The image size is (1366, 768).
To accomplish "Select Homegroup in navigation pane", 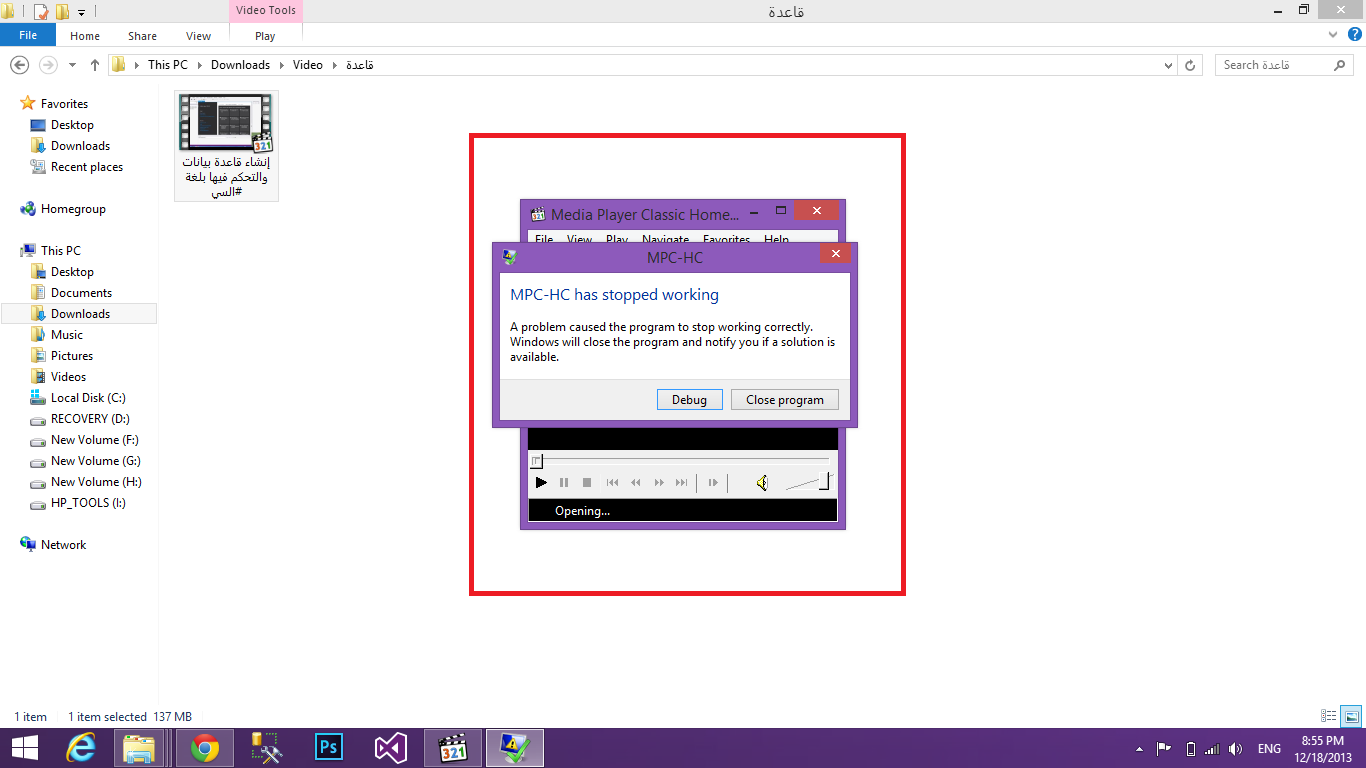I will [73, 209].
